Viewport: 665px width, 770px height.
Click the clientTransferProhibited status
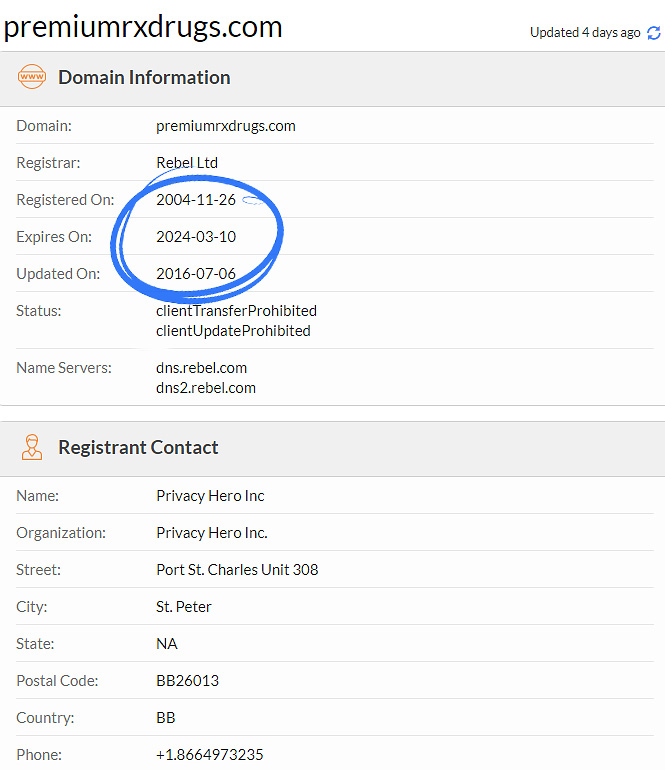coord(236,311)
